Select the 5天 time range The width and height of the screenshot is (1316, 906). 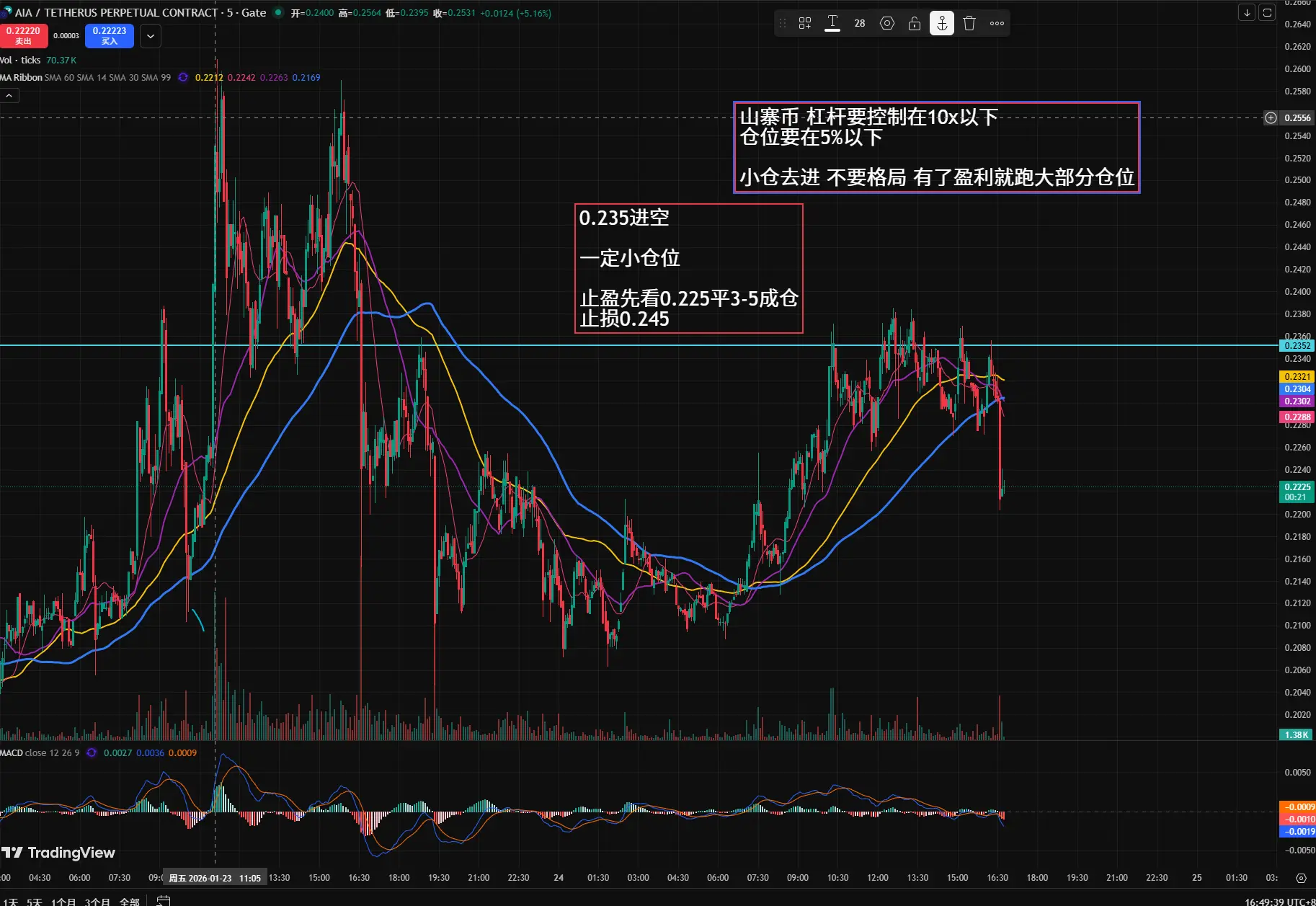point(35,901)
